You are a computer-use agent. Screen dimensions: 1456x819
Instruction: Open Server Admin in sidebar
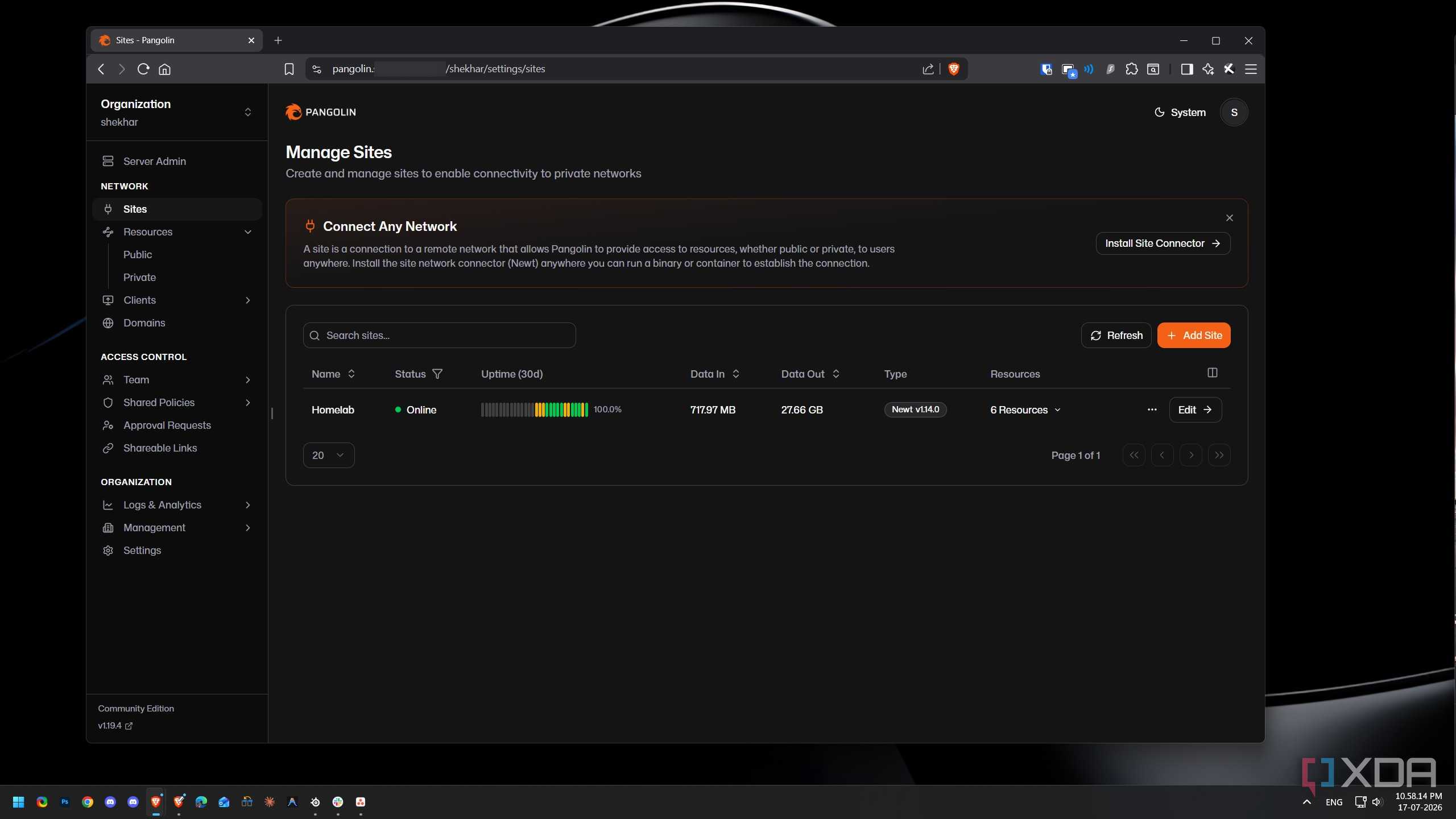177,161
